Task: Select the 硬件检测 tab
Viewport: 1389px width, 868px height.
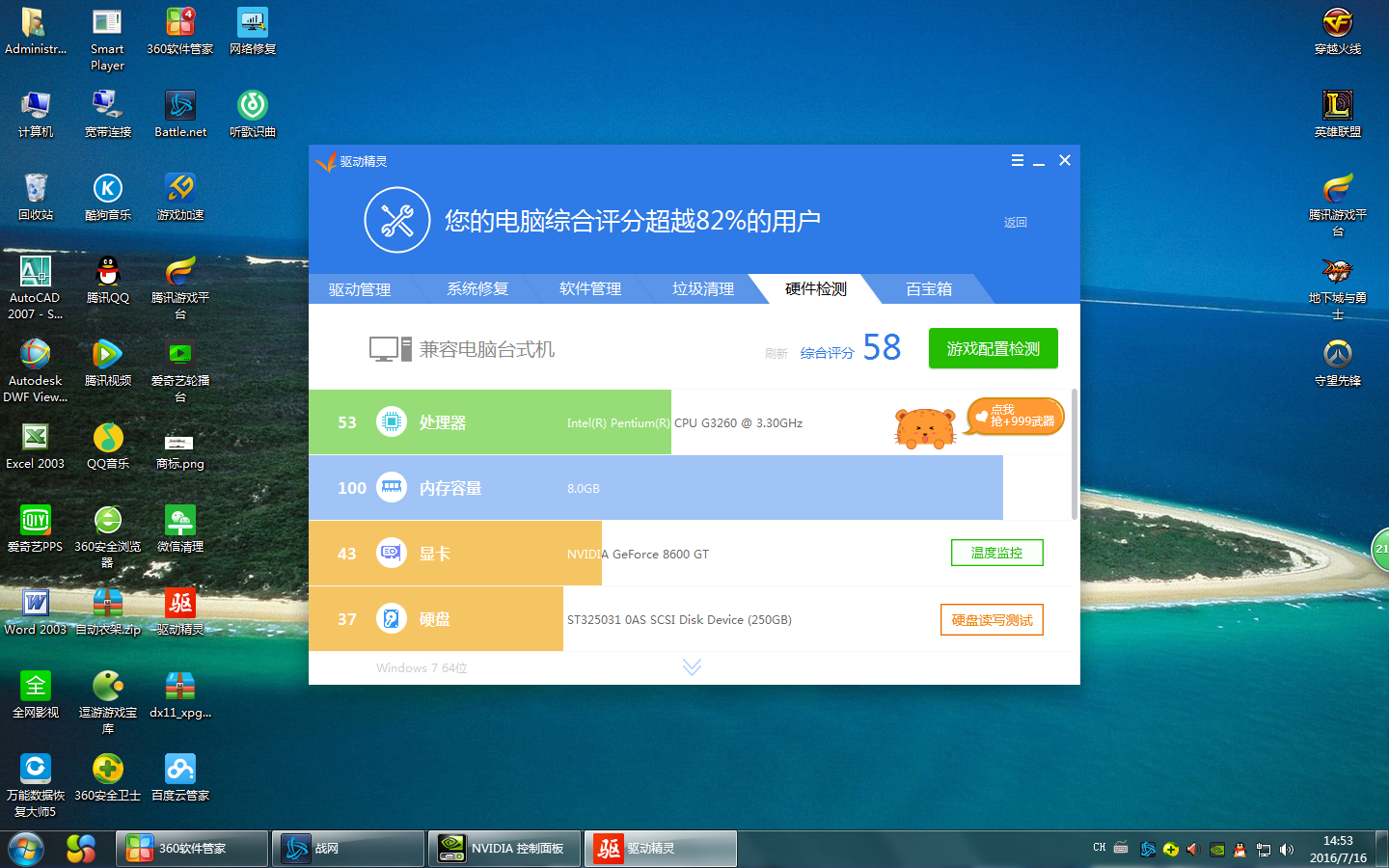Action: click(816, 288)
